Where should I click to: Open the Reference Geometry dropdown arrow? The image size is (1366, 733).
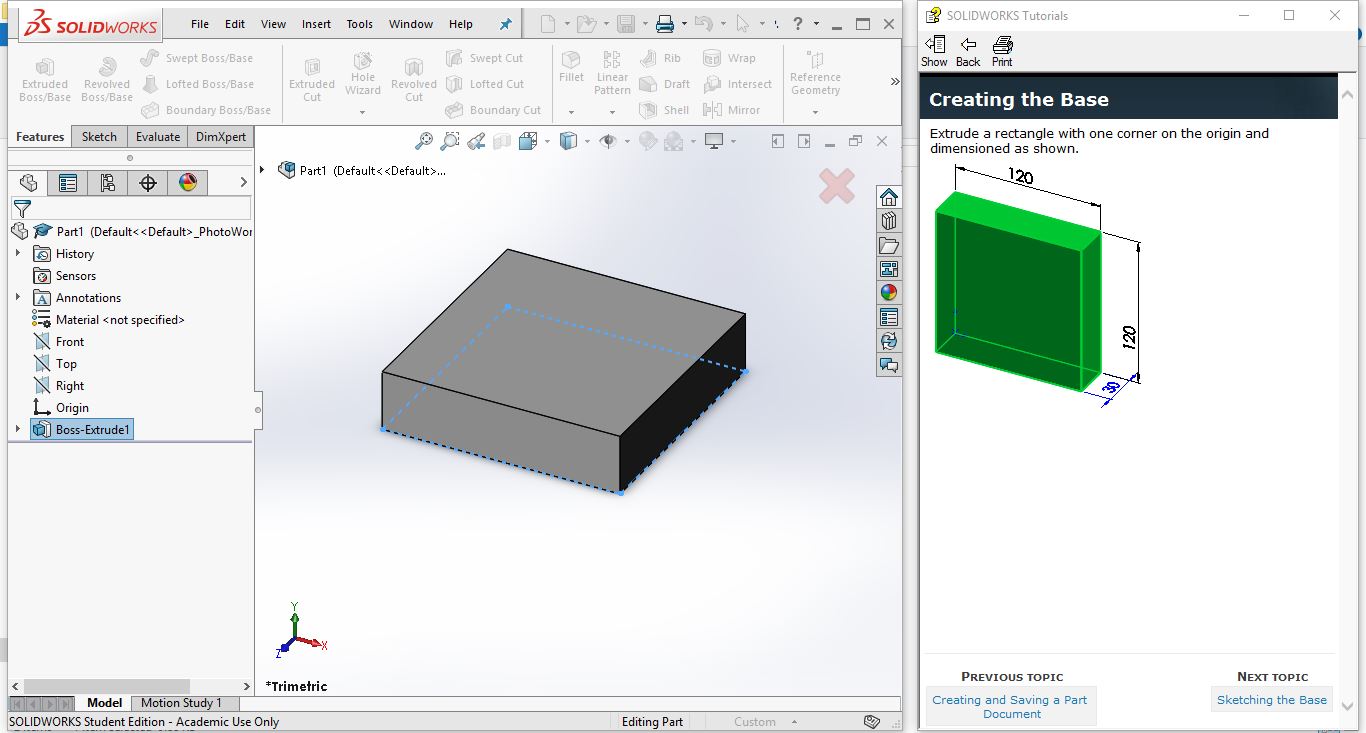815,112
